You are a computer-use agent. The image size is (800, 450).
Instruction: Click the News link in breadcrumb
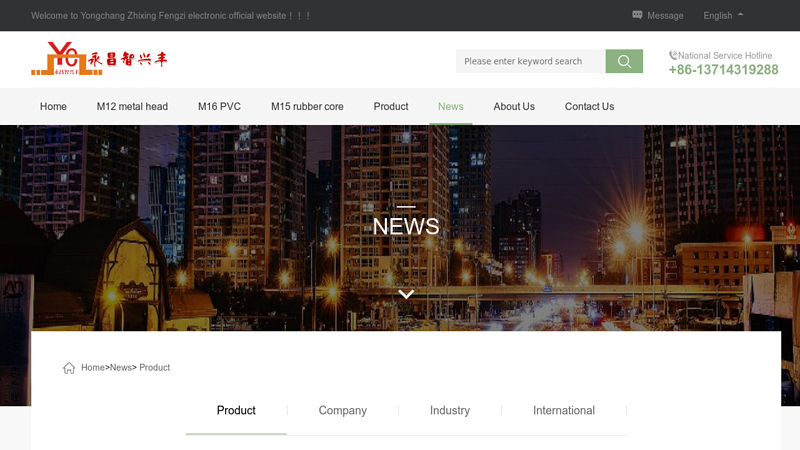click(x=120, y=368)
